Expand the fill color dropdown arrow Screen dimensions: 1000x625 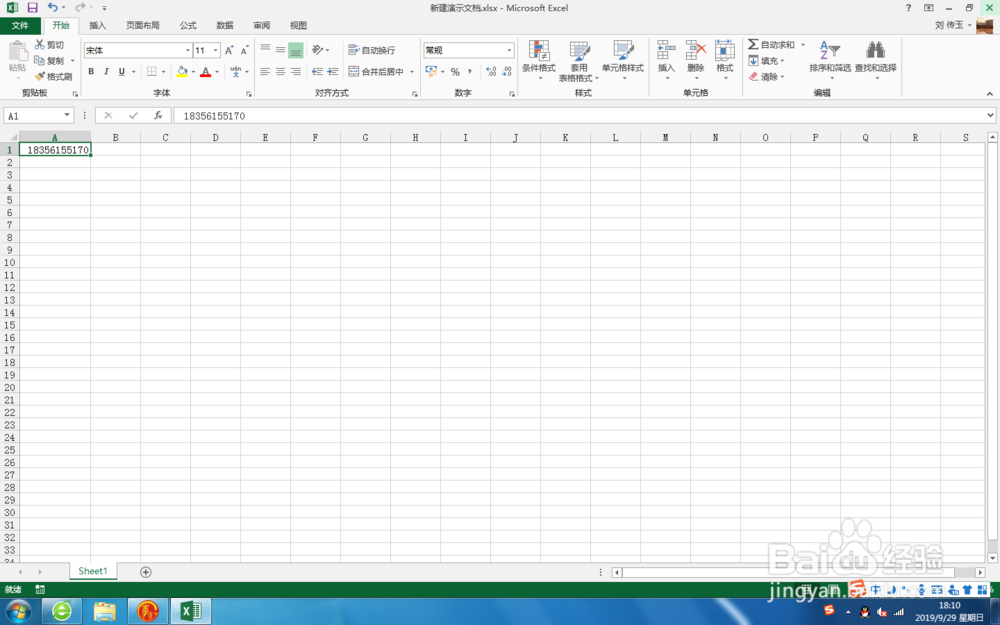tap(194, 72)
